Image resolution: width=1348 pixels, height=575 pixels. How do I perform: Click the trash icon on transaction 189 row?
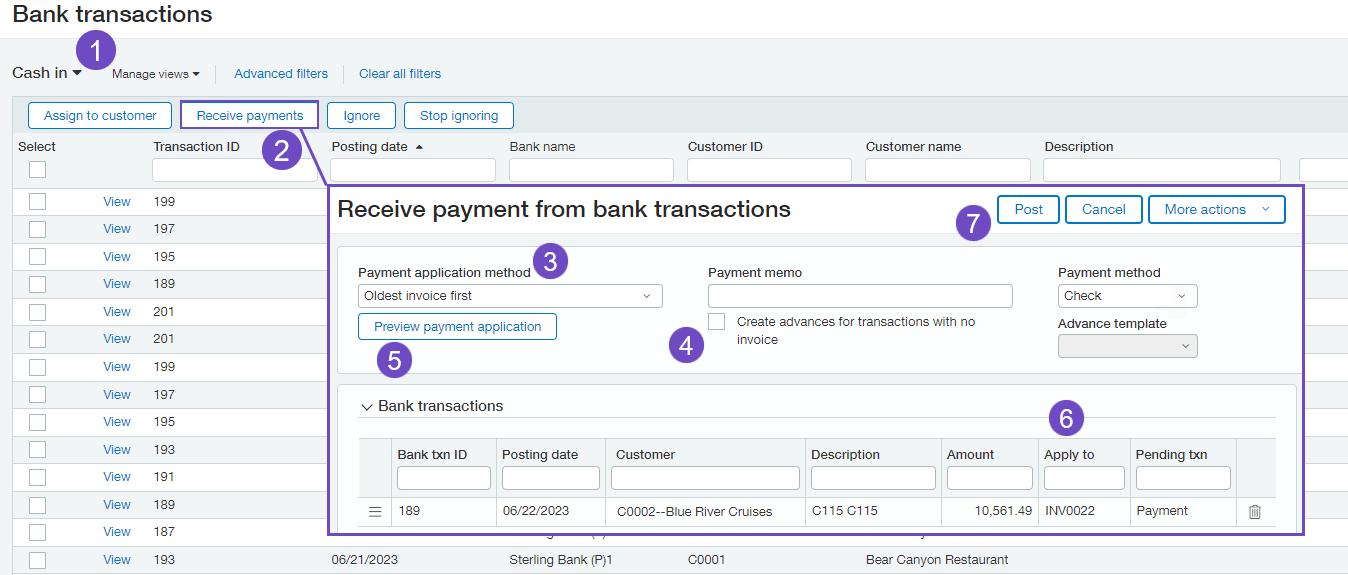[1255, 512]
